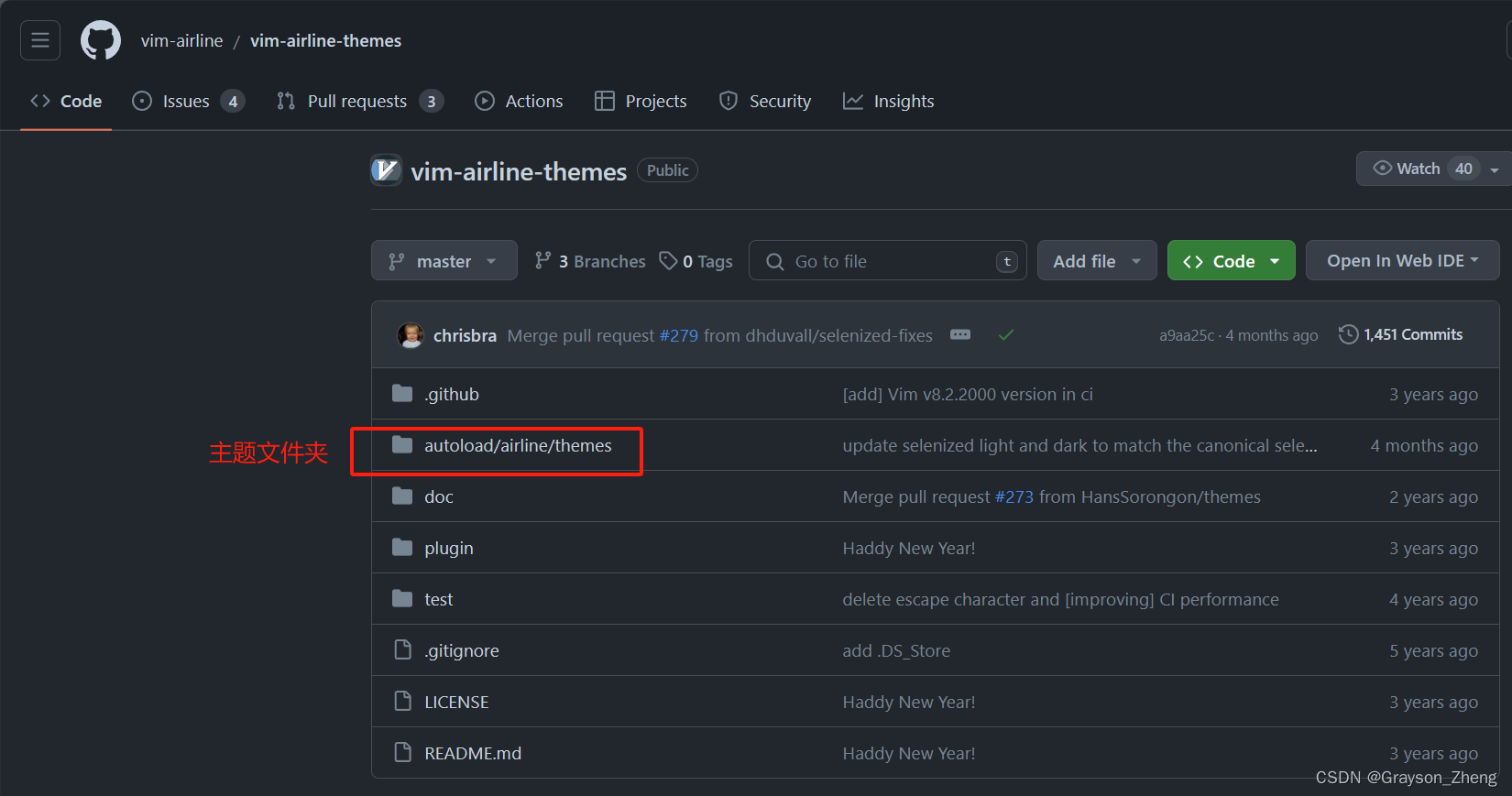The width and height of the screenshot is (1512, 796).
Task: Open the vim-airline owner breadcrumb
Action: 181,40
